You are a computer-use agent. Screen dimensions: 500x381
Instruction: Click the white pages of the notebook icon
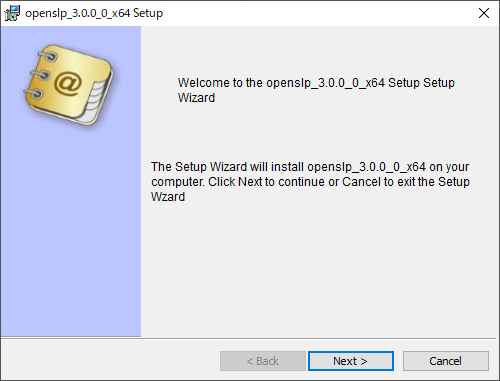(95, 102)
